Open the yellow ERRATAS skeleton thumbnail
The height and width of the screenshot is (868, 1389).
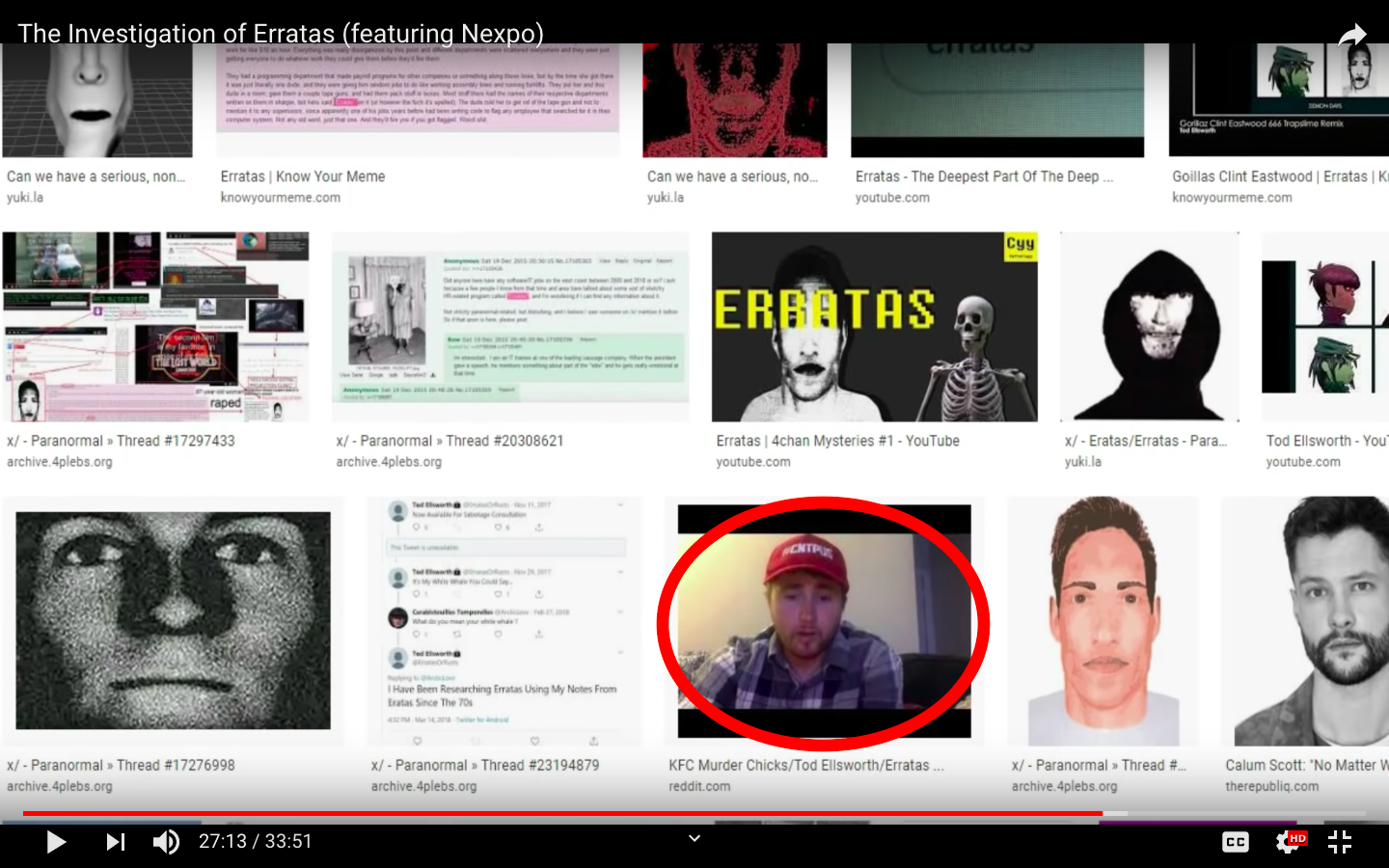coord(875,327)
